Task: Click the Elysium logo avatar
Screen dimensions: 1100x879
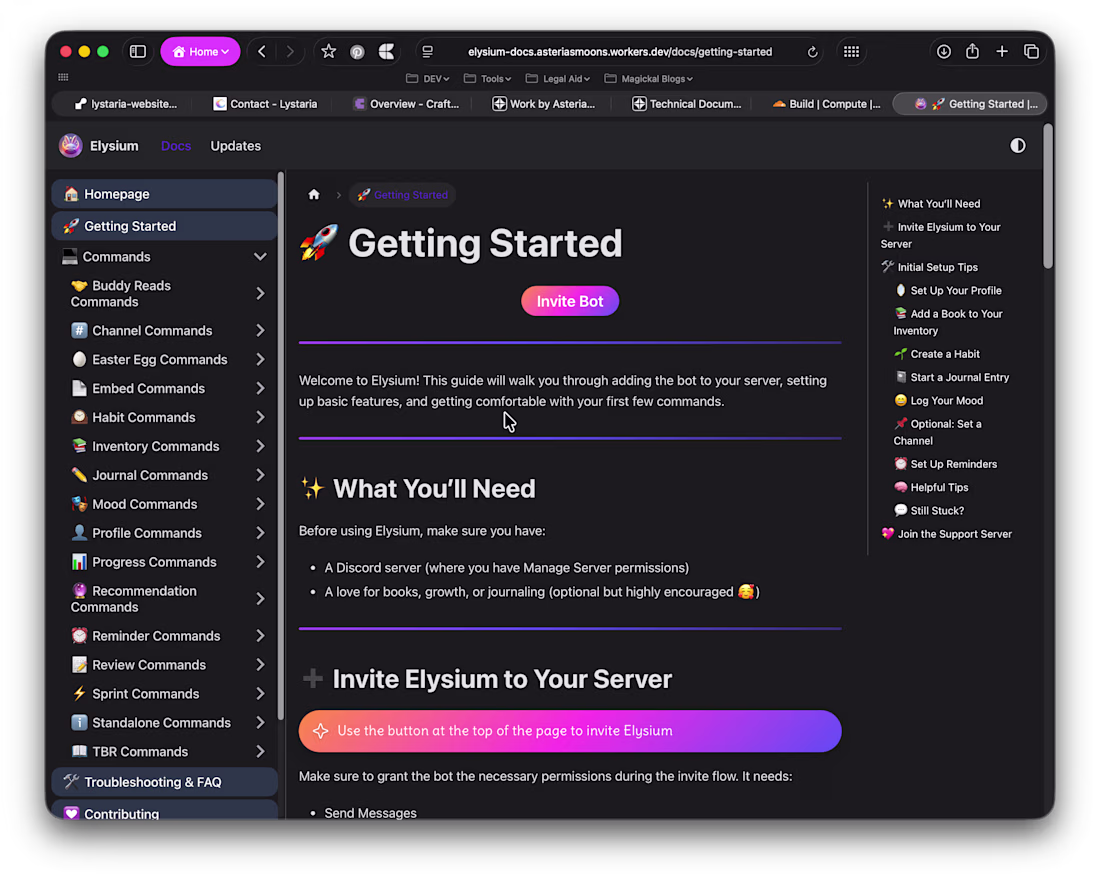Action: (70, 145)
